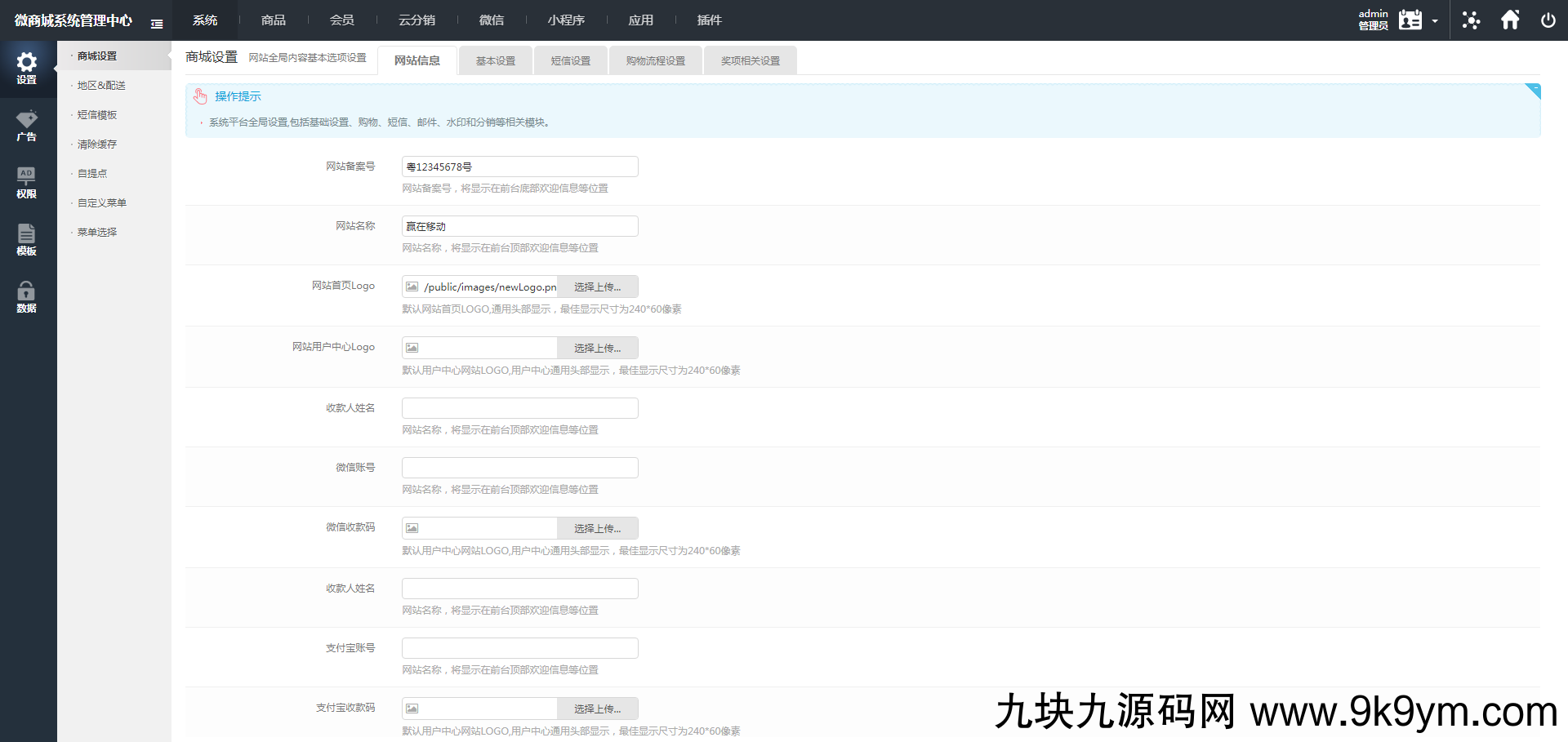Expand the admin dropdown caret
The height and width of the screenshot is (742, 1568).
tap(1436, 23)
